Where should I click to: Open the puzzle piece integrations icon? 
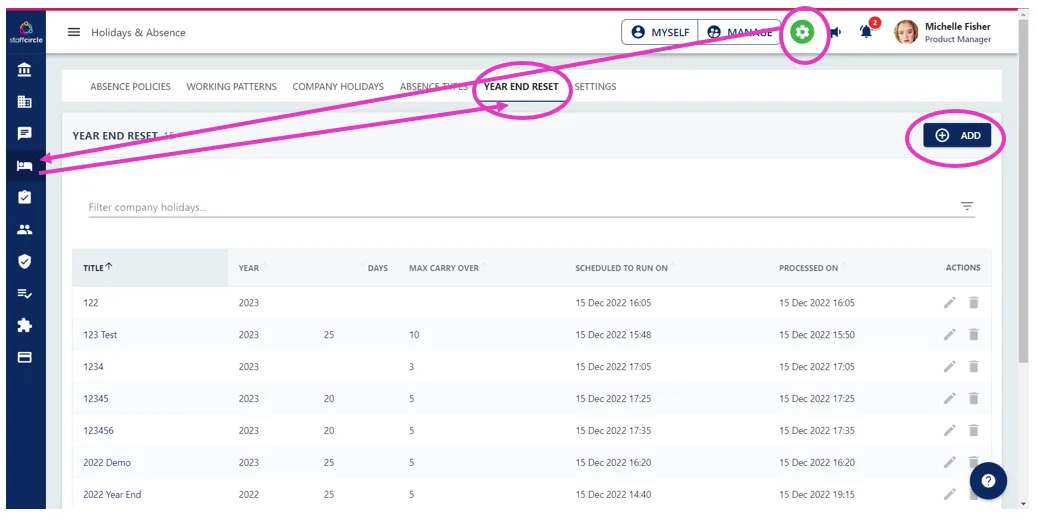coord(24,325)
